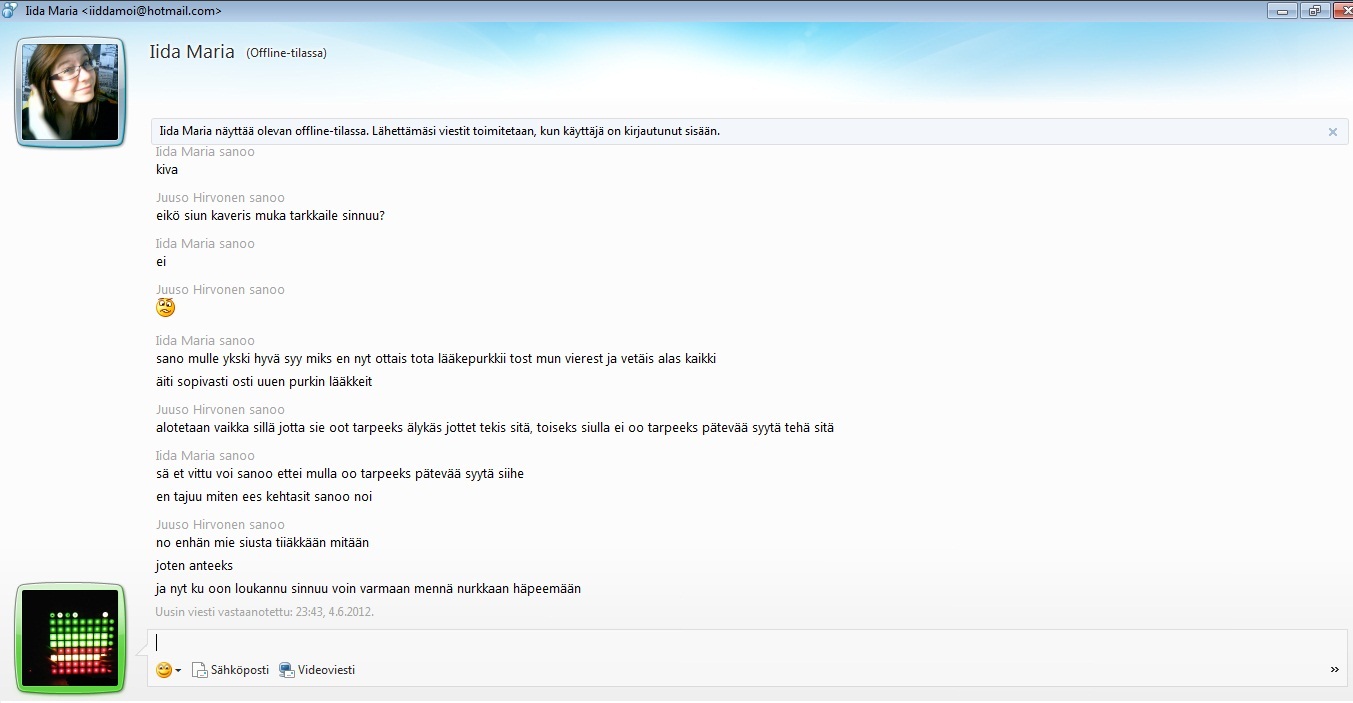Click the Iida Maria contact name header
The width and height of the screenshot is (1353, 703).
click(x=192, y=52)
